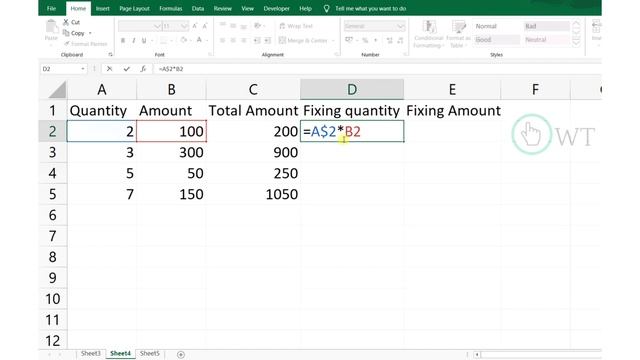
Task: Open the font name dropdown
Action: (x=157, y=27)
